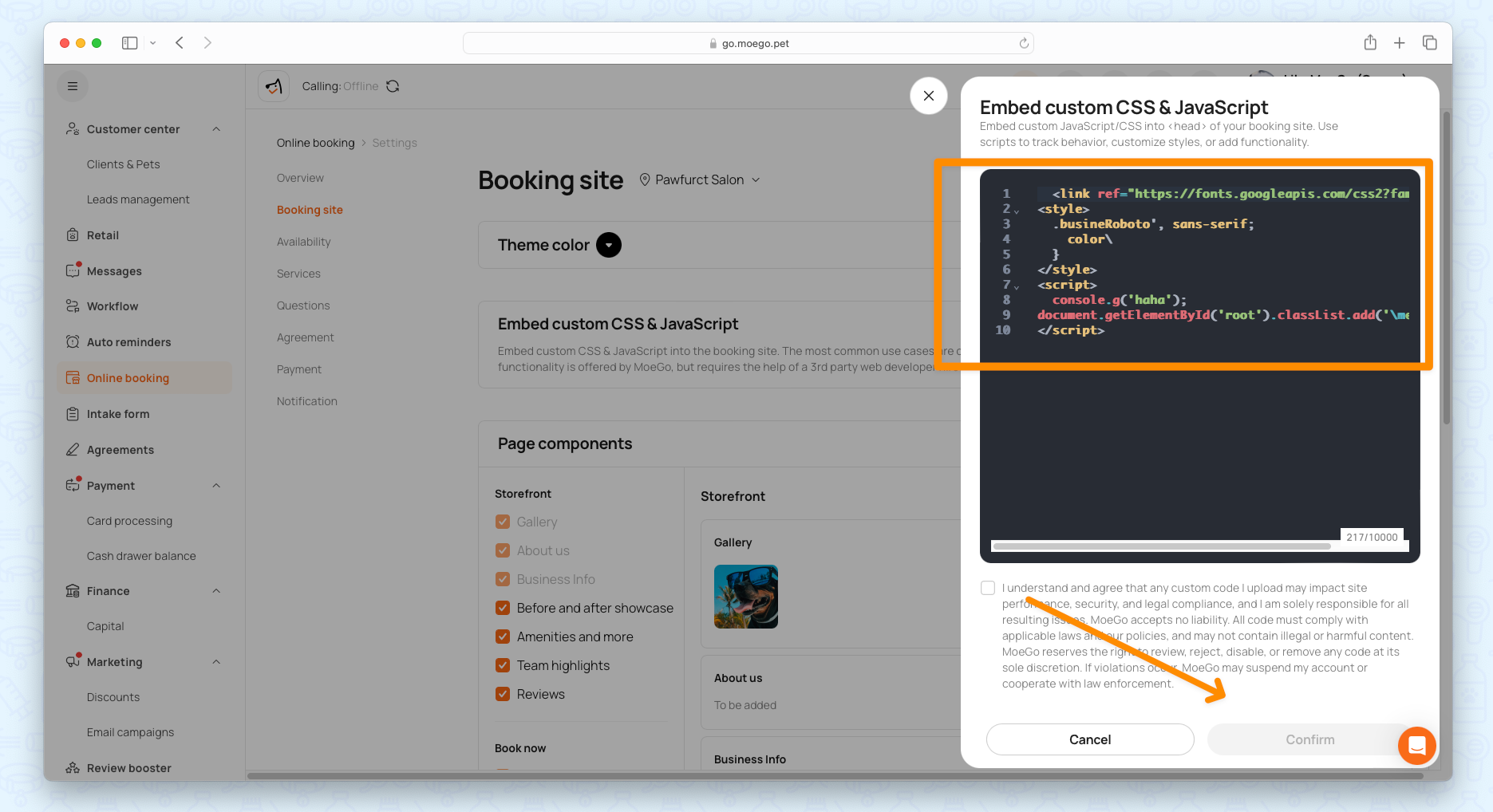Screen dimensions: 1493x812
Task: Open the browser sidebar options chevron
Action: pyautogui.click(x=152, y=43)
